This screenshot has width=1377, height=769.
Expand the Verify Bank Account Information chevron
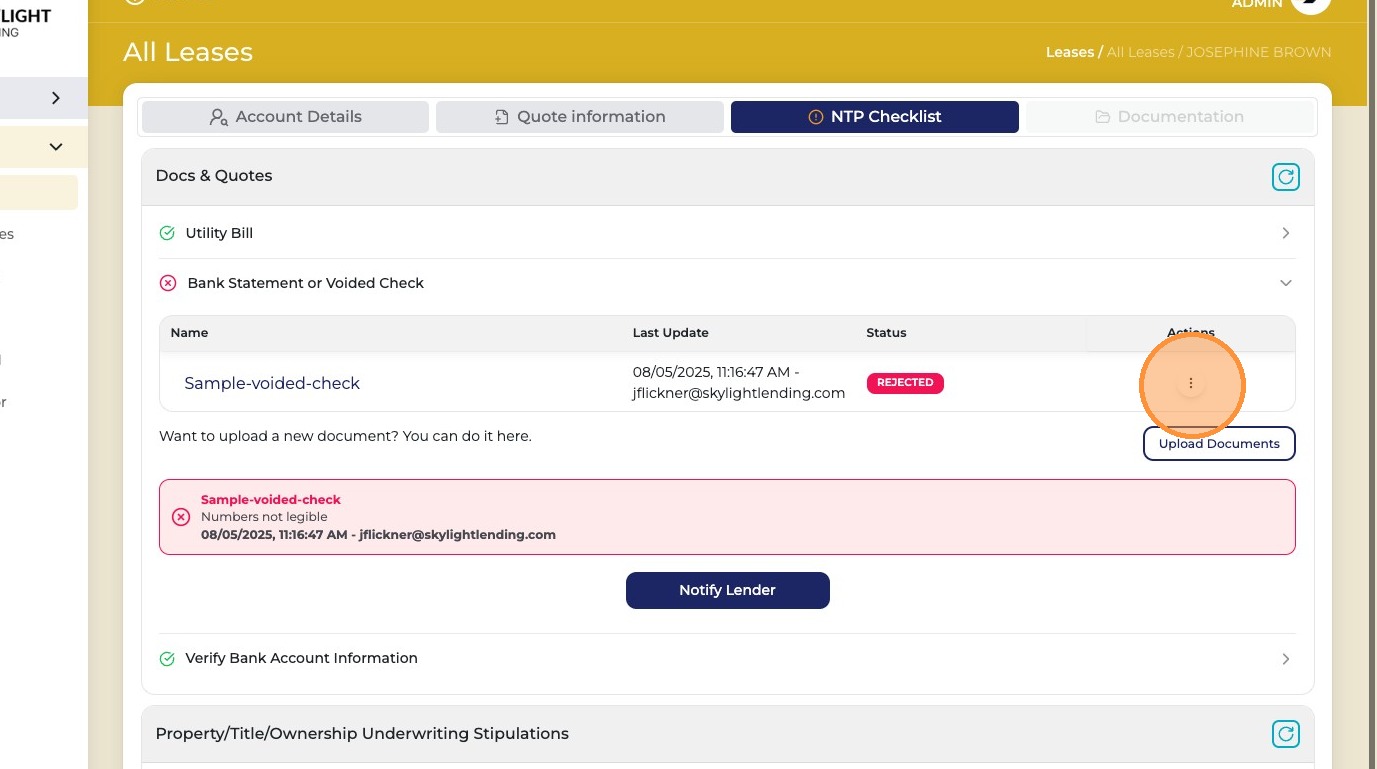point(1286,659)
